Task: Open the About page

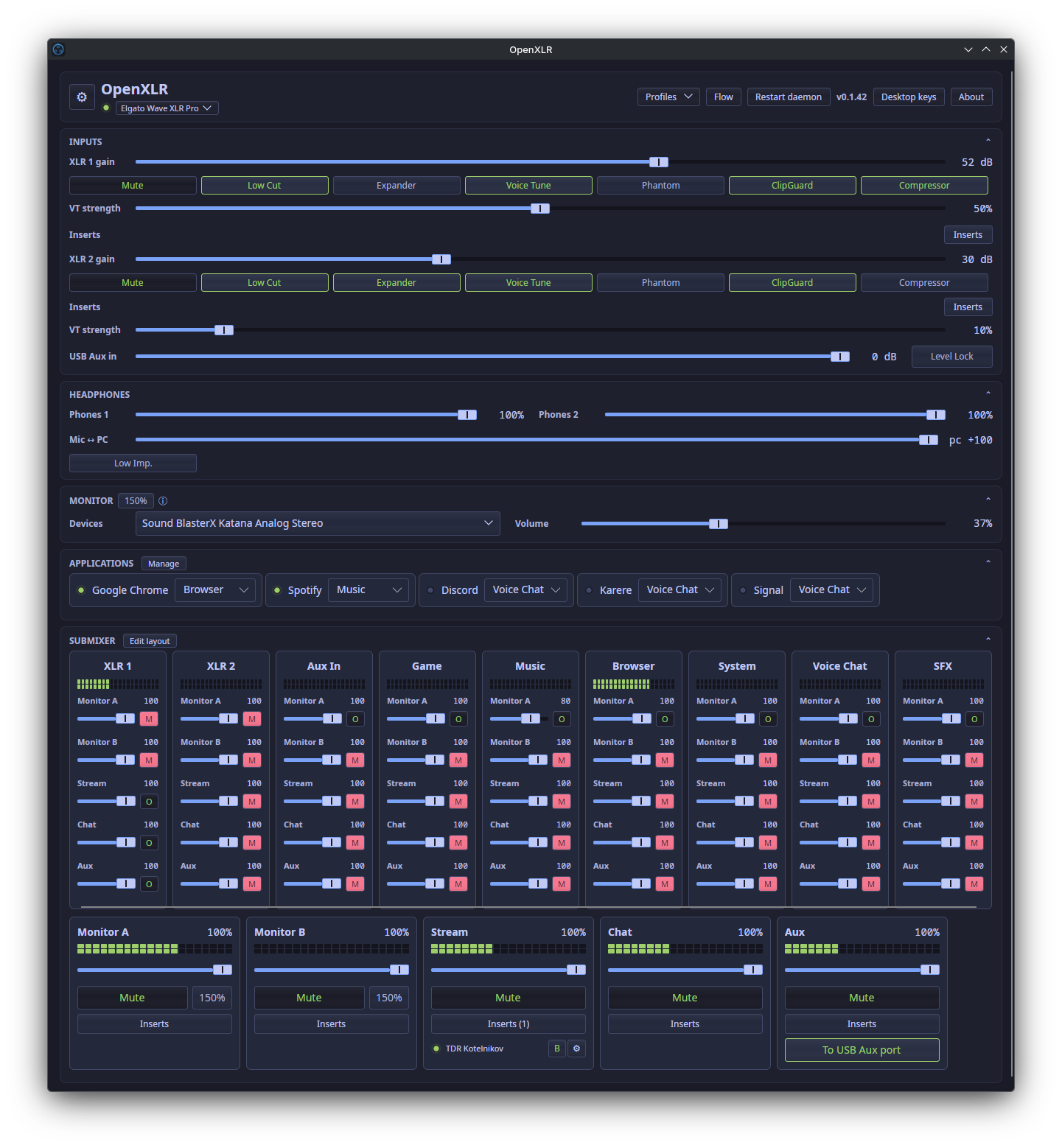Action: click(x=971, y=97)
